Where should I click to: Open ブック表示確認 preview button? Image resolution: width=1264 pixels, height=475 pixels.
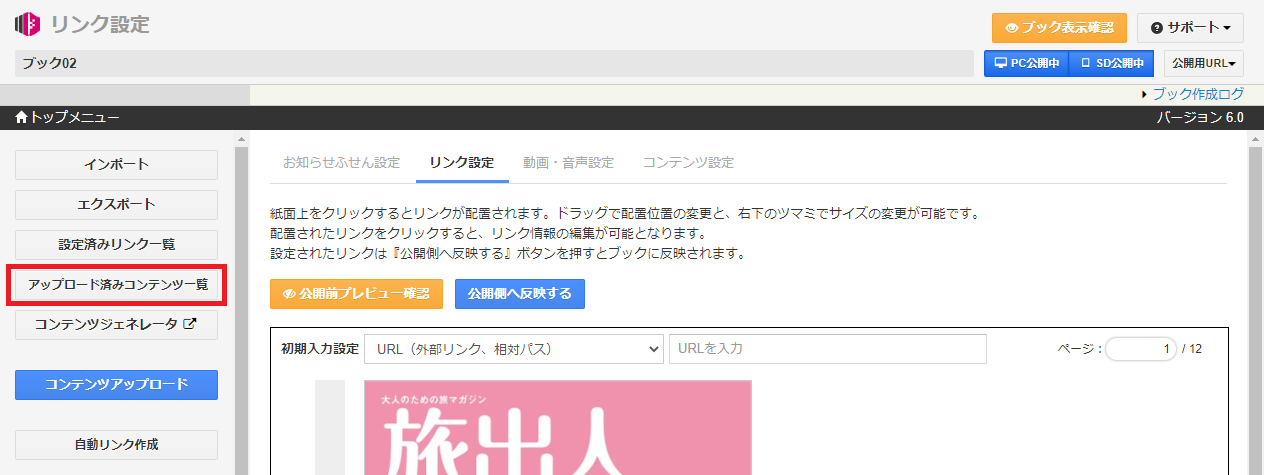click(1059, 28)
